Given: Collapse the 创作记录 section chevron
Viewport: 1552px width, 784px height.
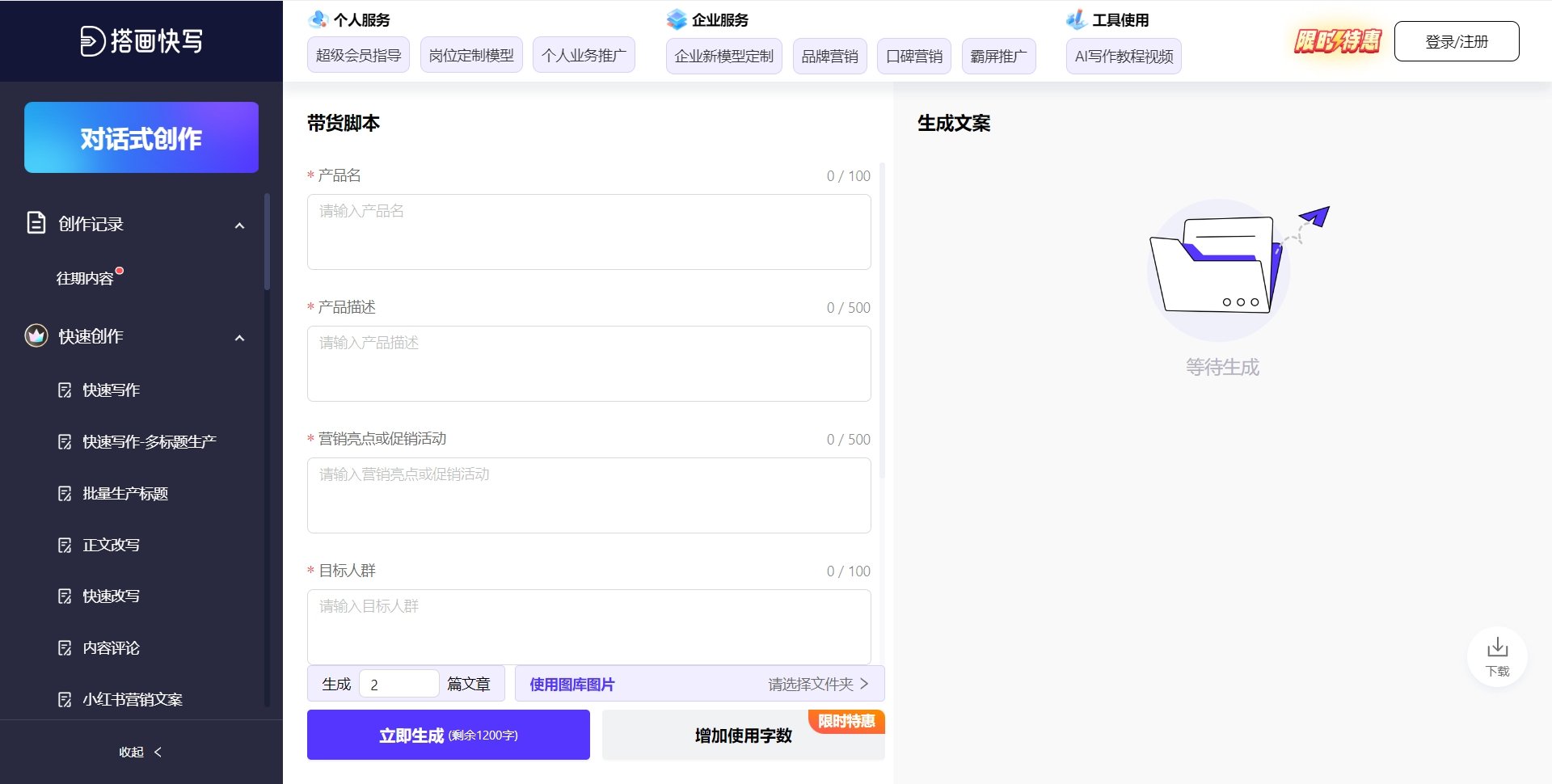Looking at the screenshot, I should pyautogui.click(x=239, y=226).
